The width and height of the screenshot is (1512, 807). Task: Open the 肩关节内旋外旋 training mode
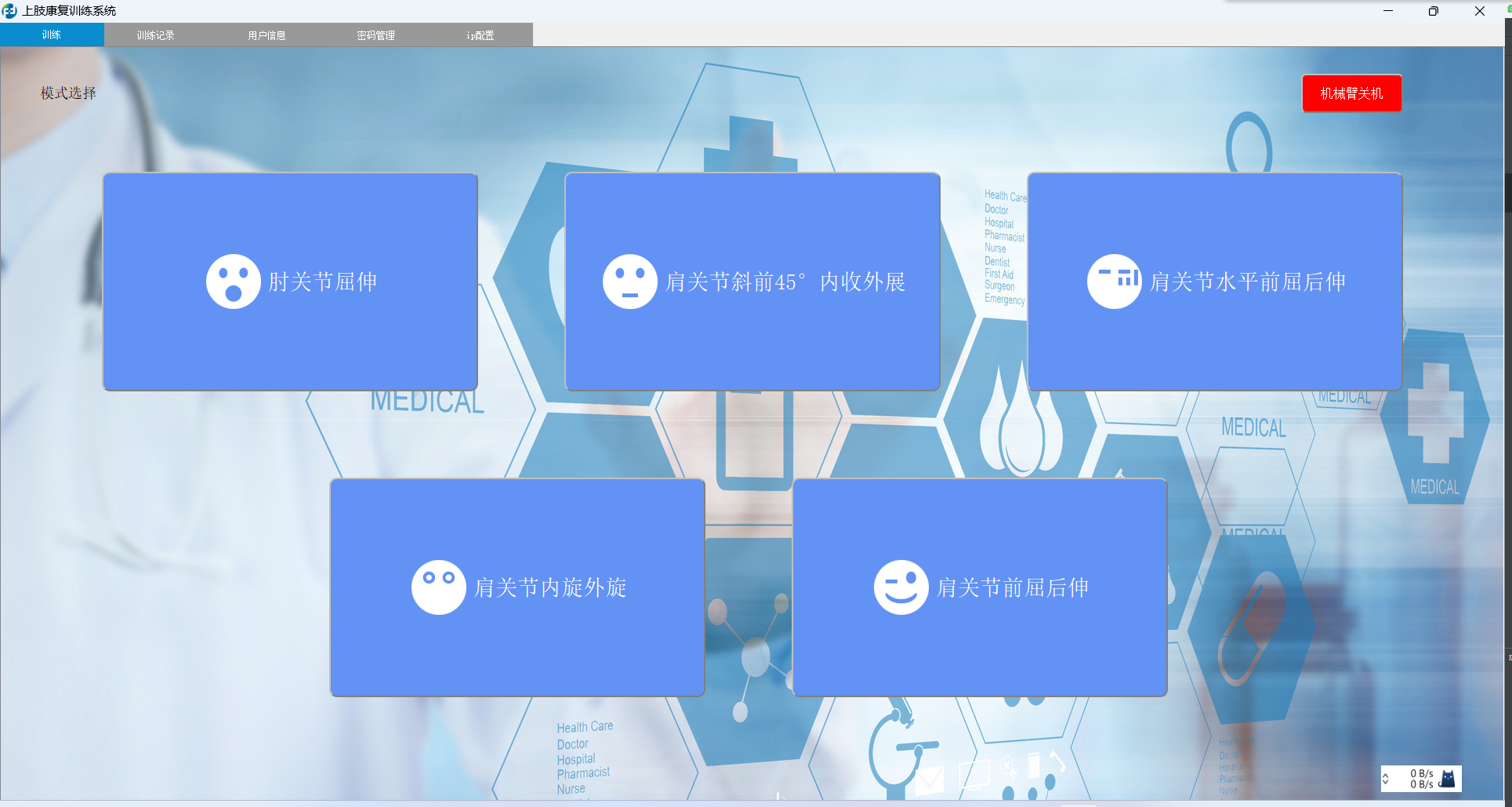[x=517, y=587]
